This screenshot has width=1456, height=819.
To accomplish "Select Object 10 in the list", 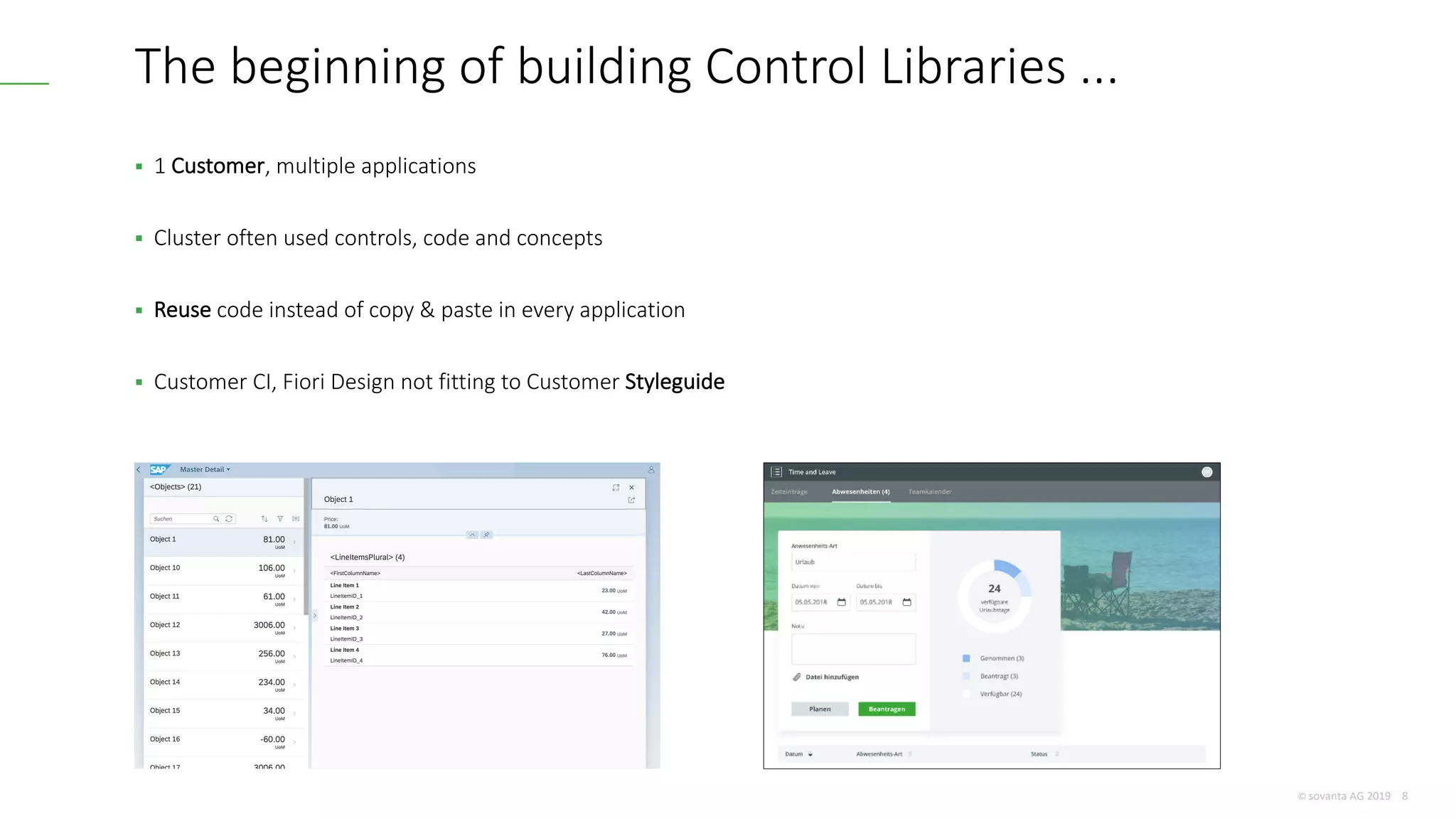I will [224, 571].
